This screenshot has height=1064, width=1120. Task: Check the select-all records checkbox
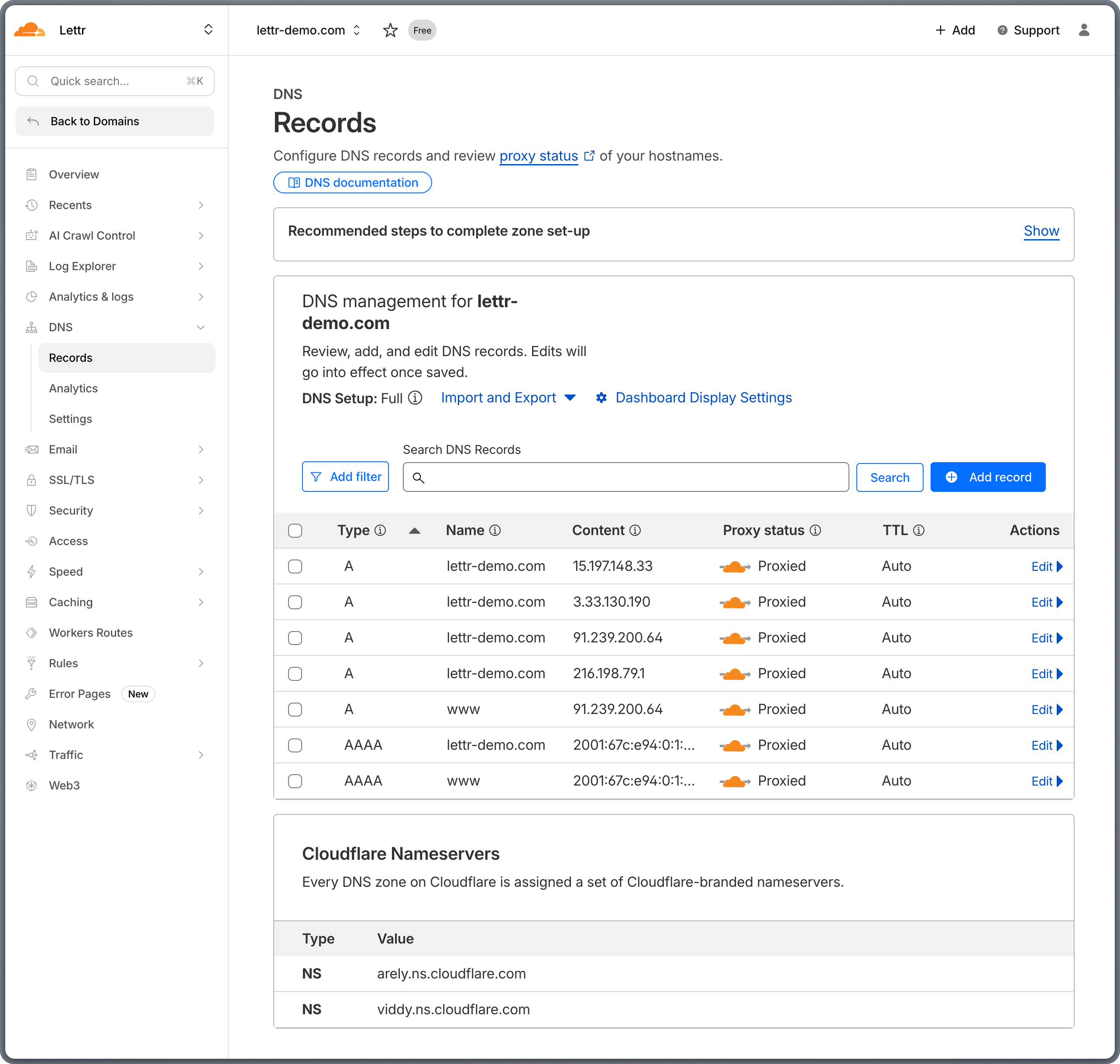click(295, 530)
